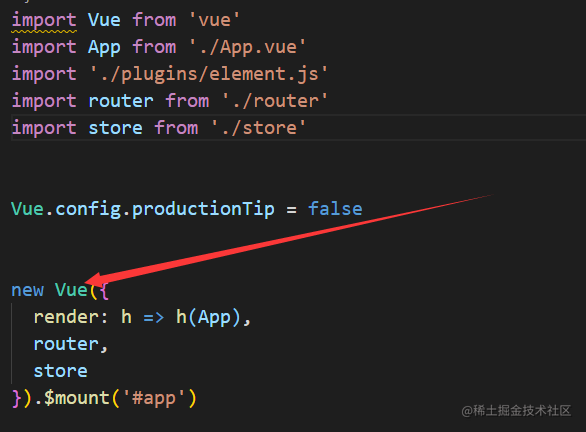Click the $mount method call
The height and width of the screenshot is (432, 586).
coord(77,398)
